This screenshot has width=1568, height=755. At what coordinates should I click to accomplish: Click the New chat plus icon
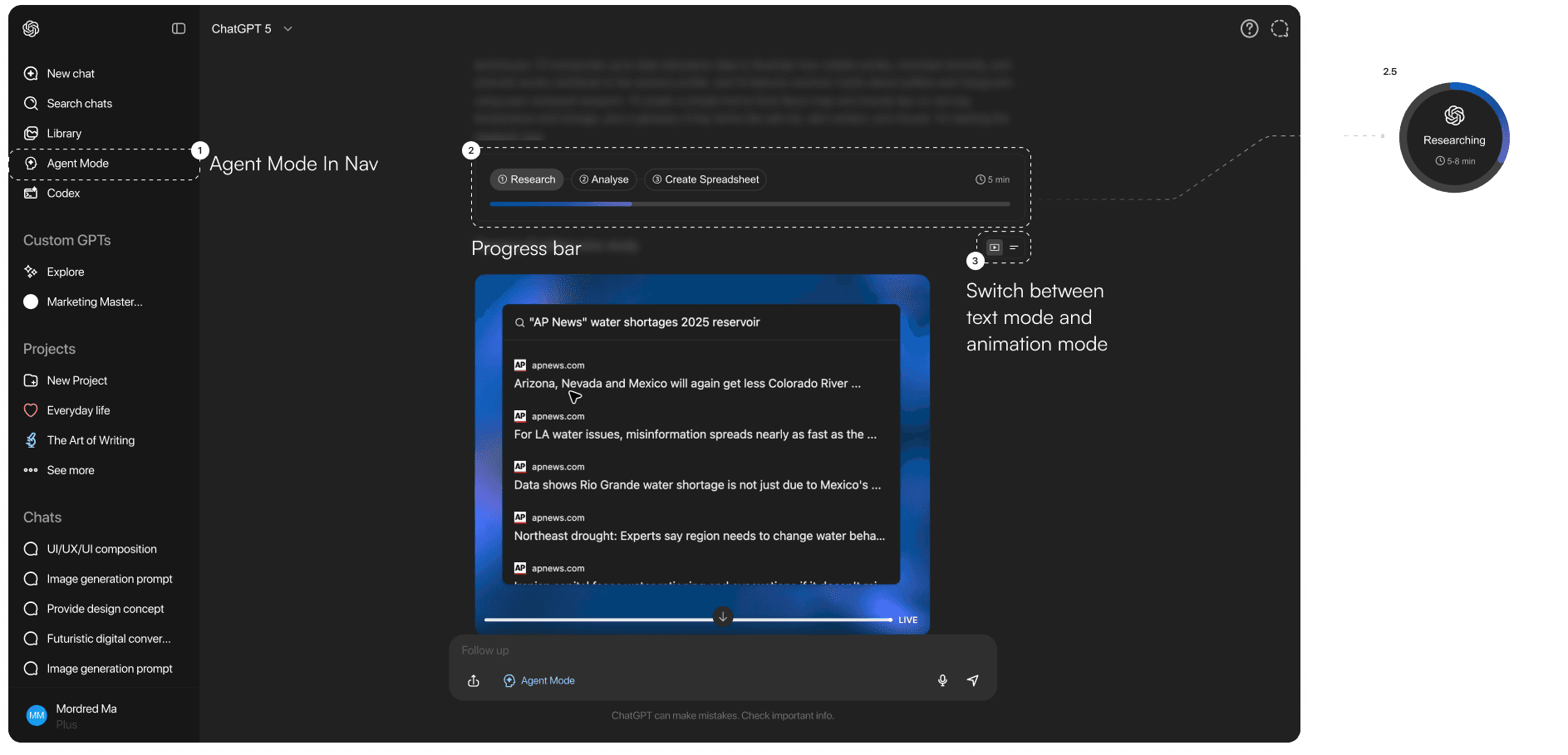coord(31,74)
